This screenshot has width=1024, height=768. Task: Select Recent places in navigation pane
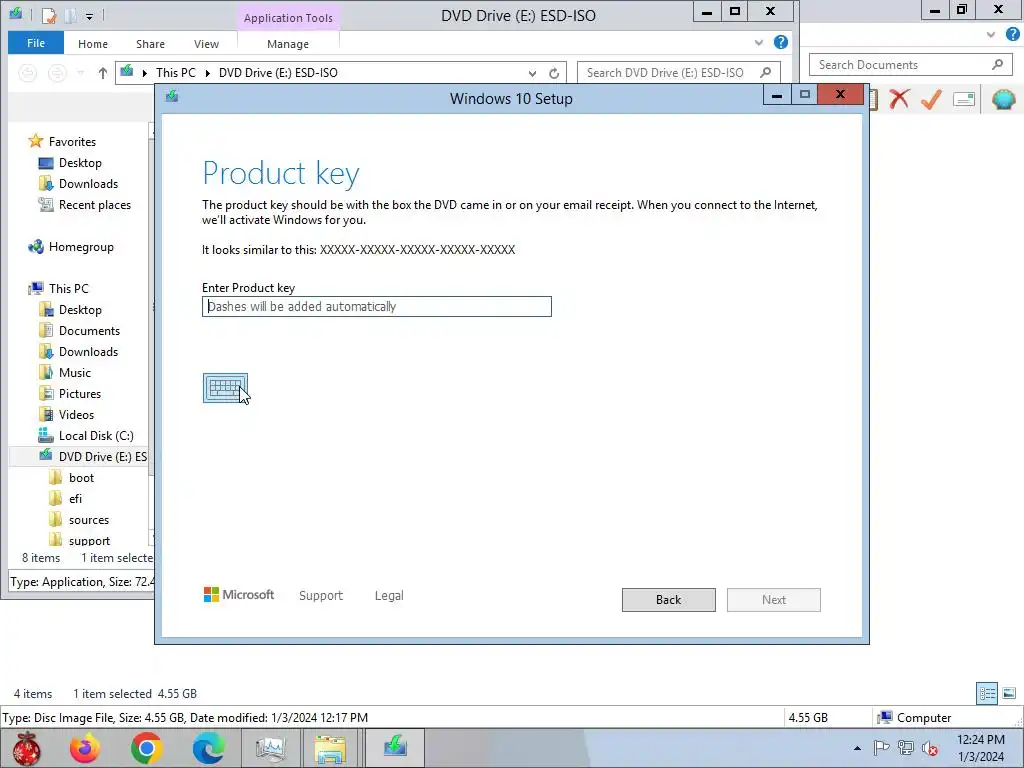point(95,204)
